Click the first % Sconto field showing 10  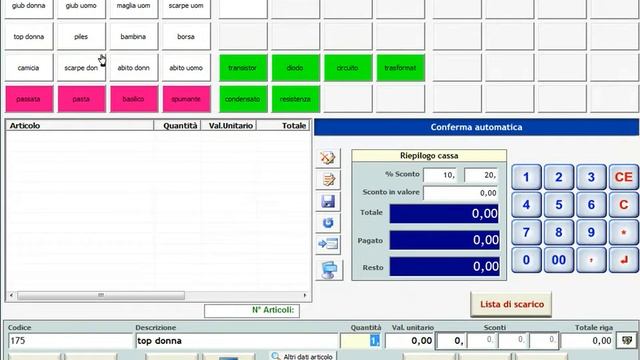440,175
